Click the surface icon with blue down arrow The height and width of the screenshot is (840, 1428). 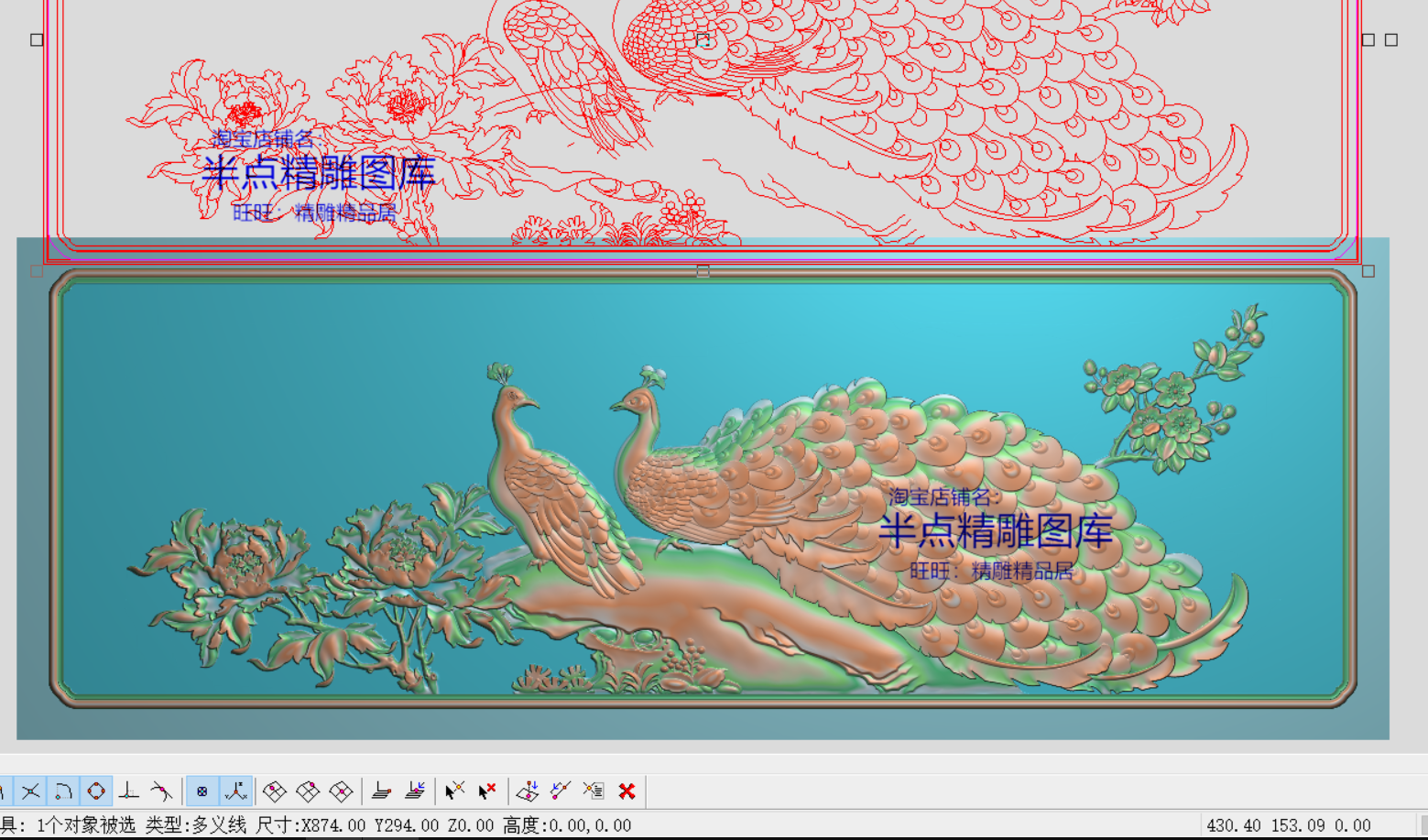528,791
